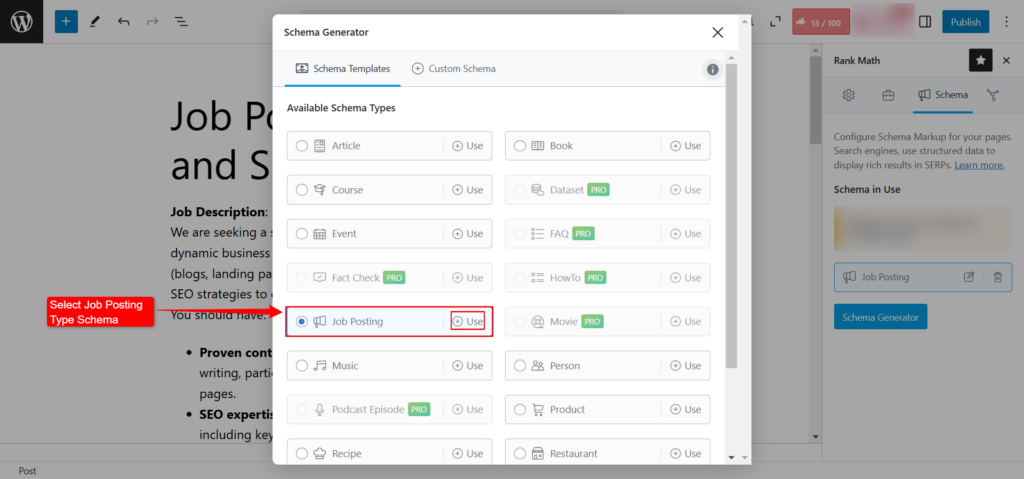Click Use for Article schema
Image resolution: width=1024 pixels, height=479 pixels.
point(468,146)
